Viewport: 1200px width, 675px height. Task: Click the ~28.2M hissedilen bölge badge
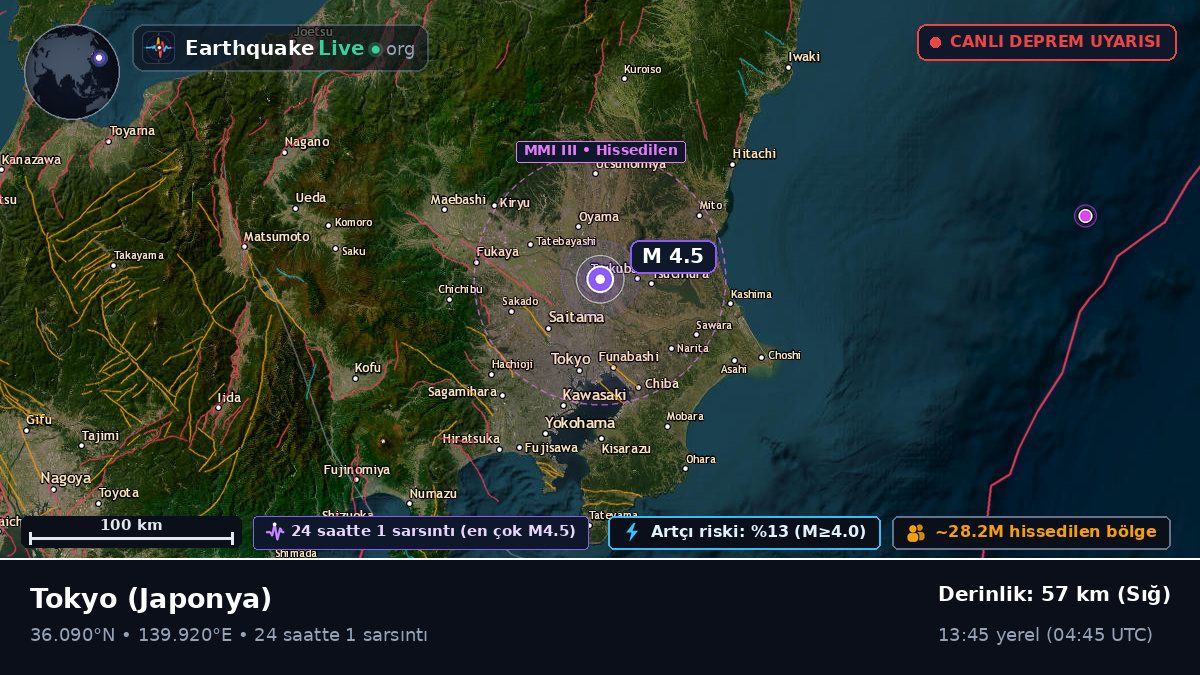[1031, 532]
